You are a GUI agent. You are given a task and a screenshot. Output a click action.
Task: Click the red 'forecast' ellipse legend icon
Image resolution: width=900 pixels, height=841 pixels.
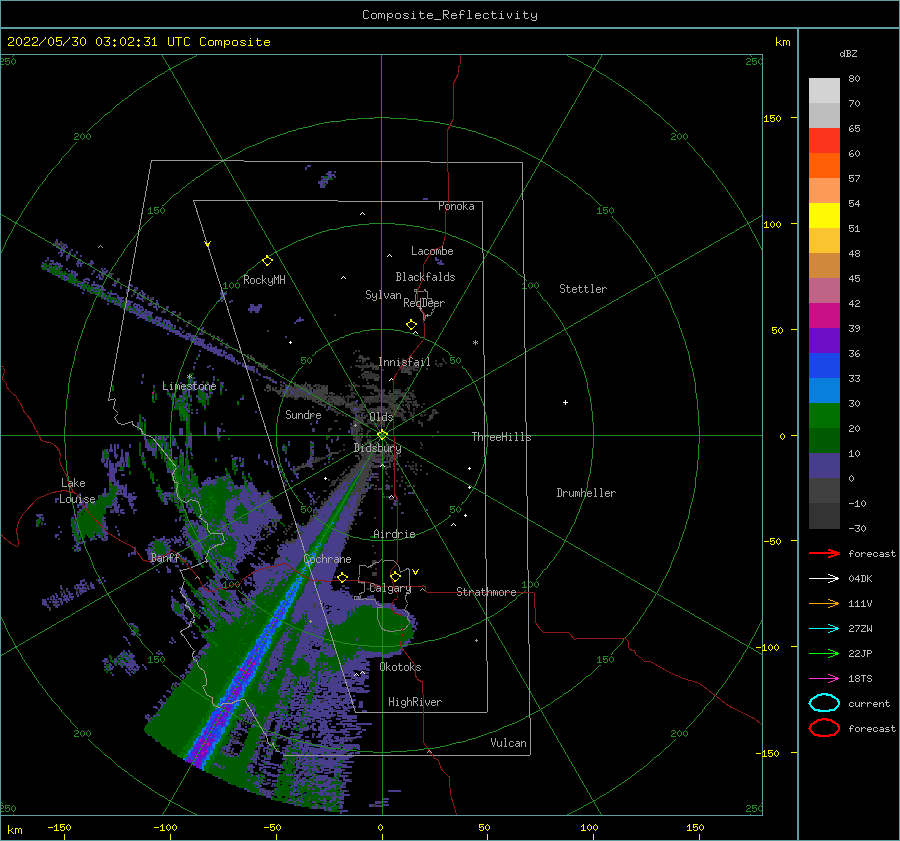pyautogui.click(x=824, y=728)
